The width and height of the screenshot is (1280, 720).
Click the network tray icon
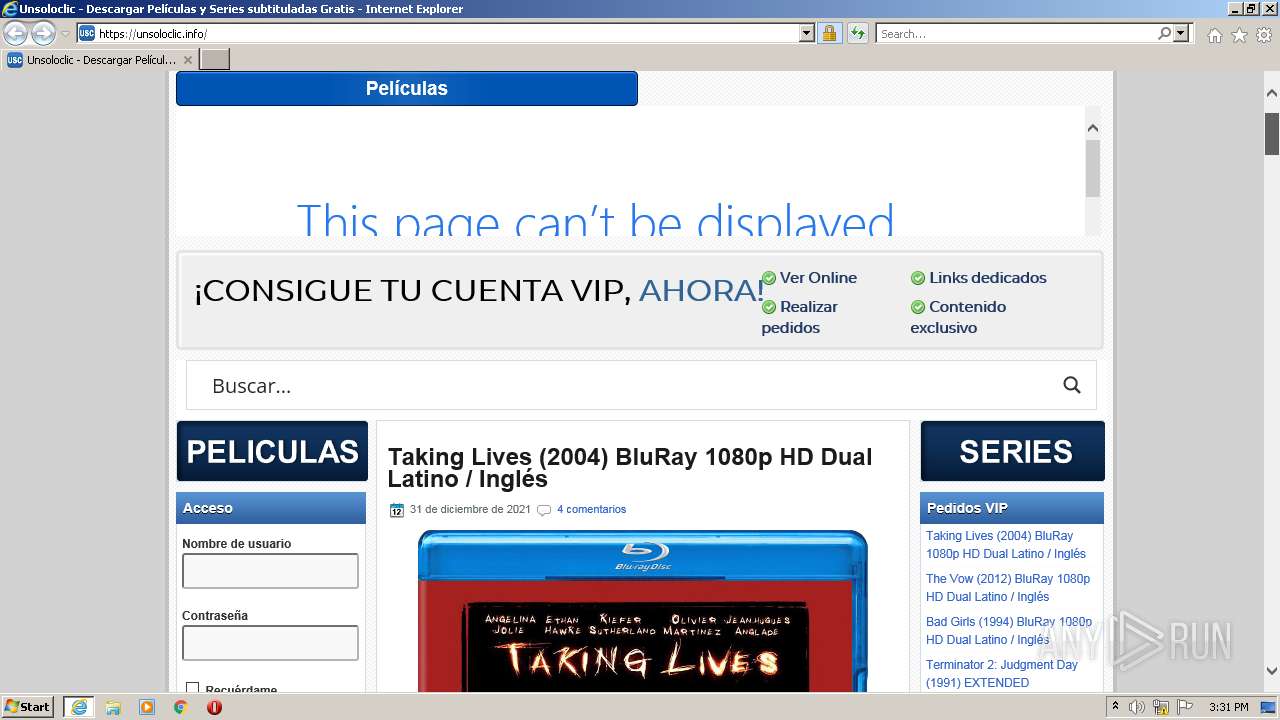[1161, 707]
